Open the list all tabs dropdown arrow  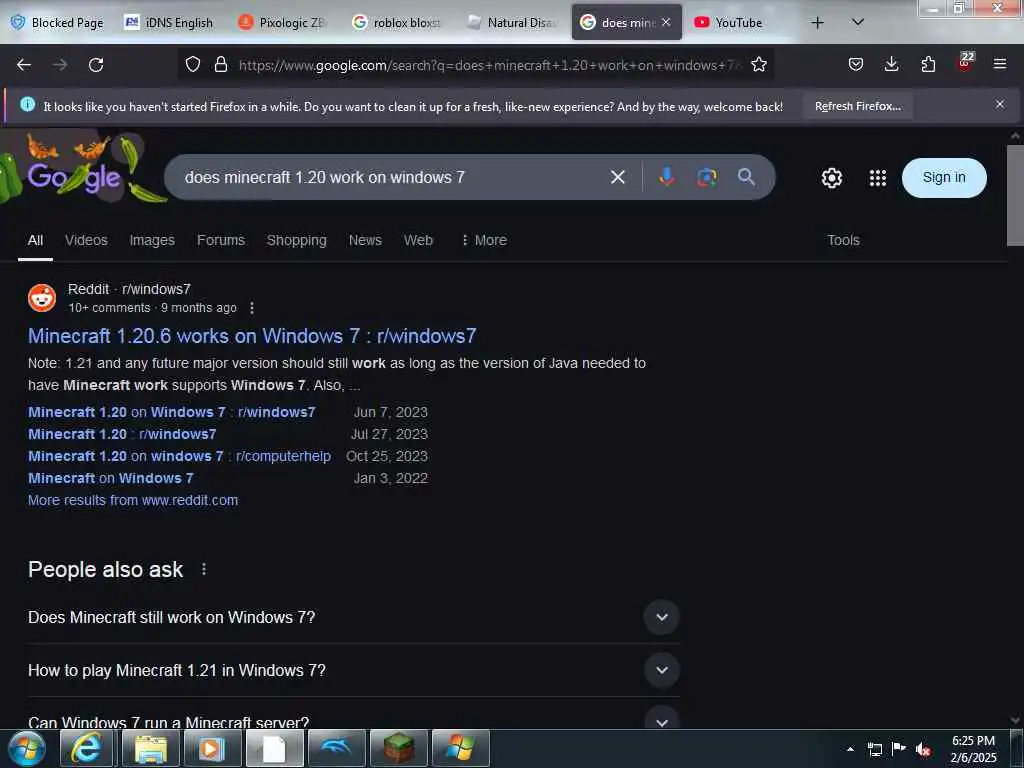click(858, 22)
